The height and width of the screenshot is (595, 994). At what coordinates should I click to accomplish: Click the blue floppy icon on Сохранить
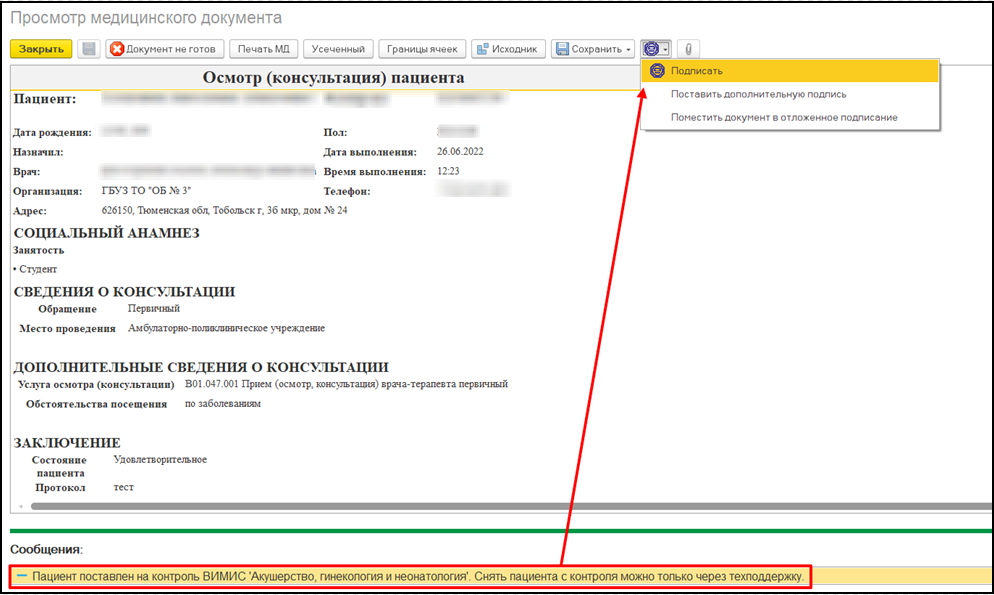pyautogui.click(x=562, y=49)
